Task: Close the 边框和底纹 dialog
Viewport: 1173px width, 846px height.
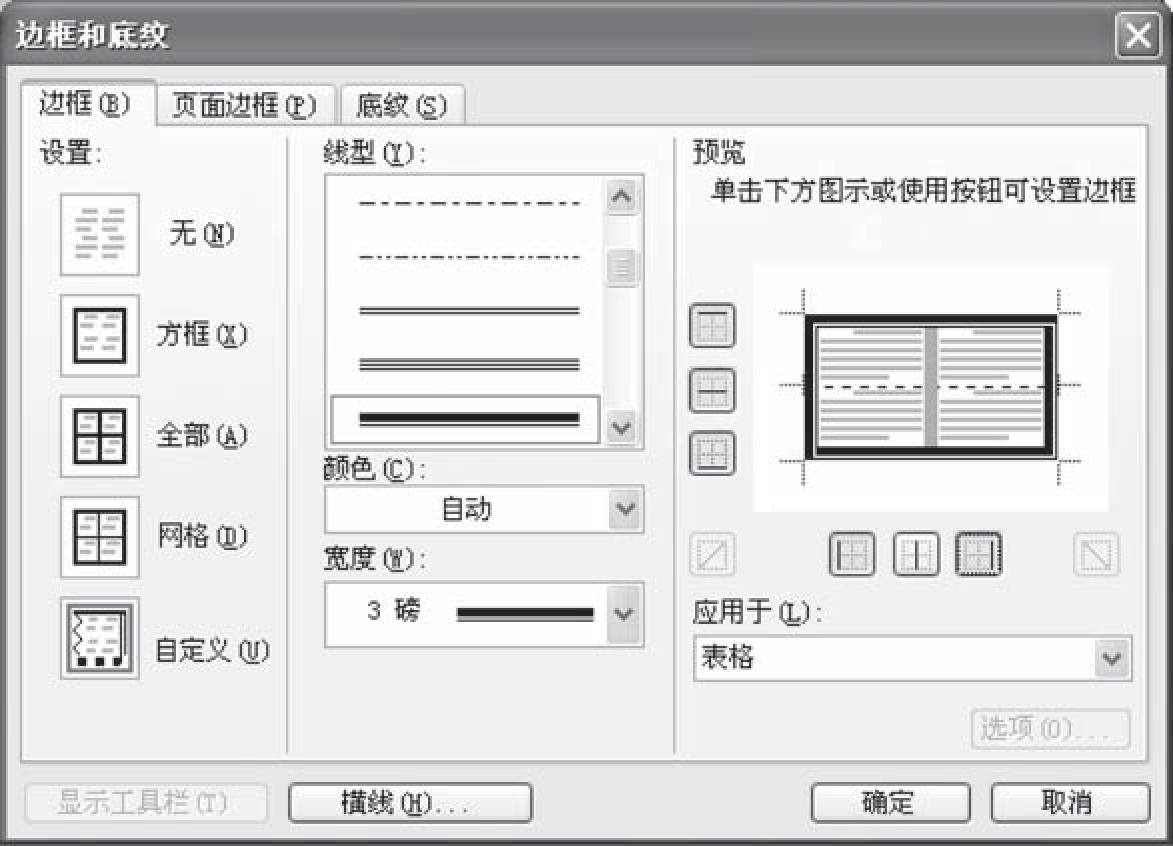Action: [x=1138, y=35]
